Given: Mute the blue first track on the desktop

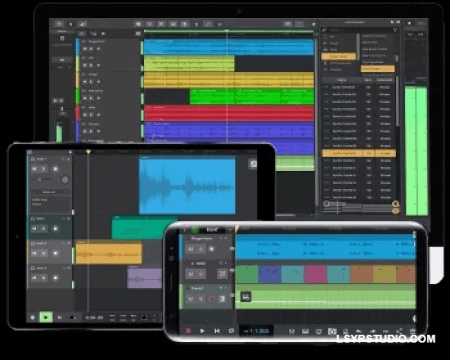Looking at the screenshot, I should point(85,49).
